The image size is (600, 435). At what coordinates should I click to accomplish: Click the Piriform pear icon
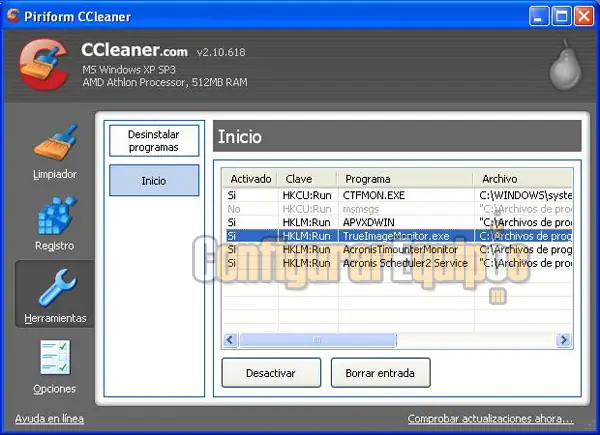tap(565, 66)
